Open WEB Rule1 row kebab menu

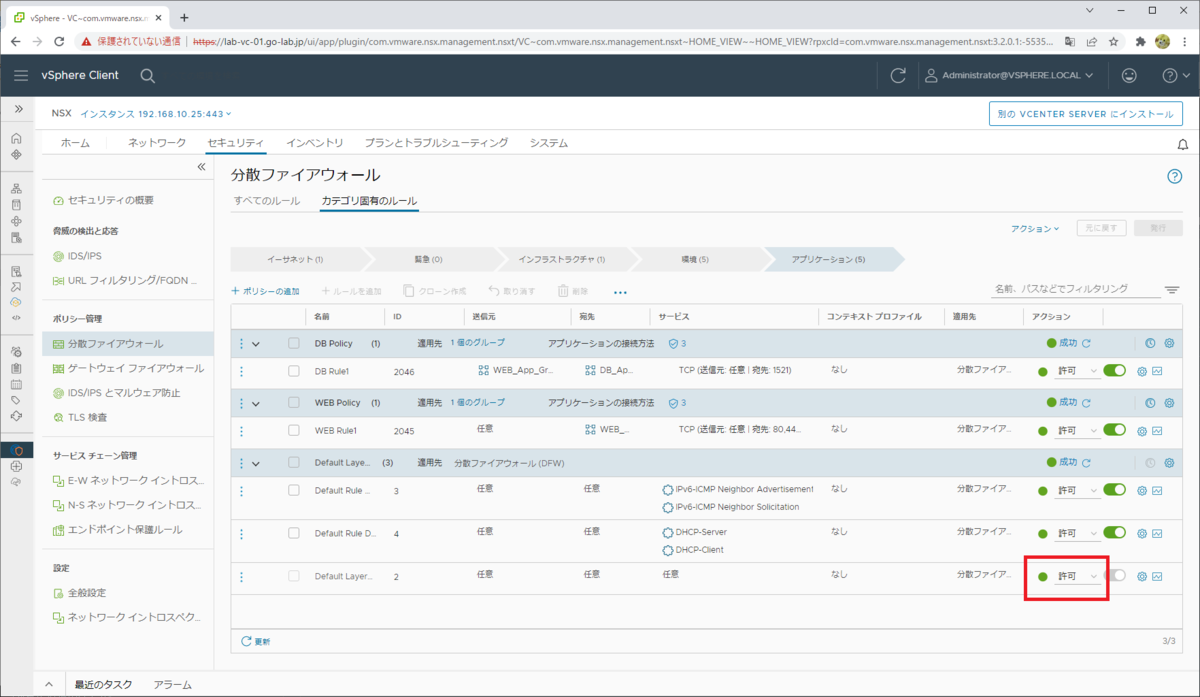(241, 431)
